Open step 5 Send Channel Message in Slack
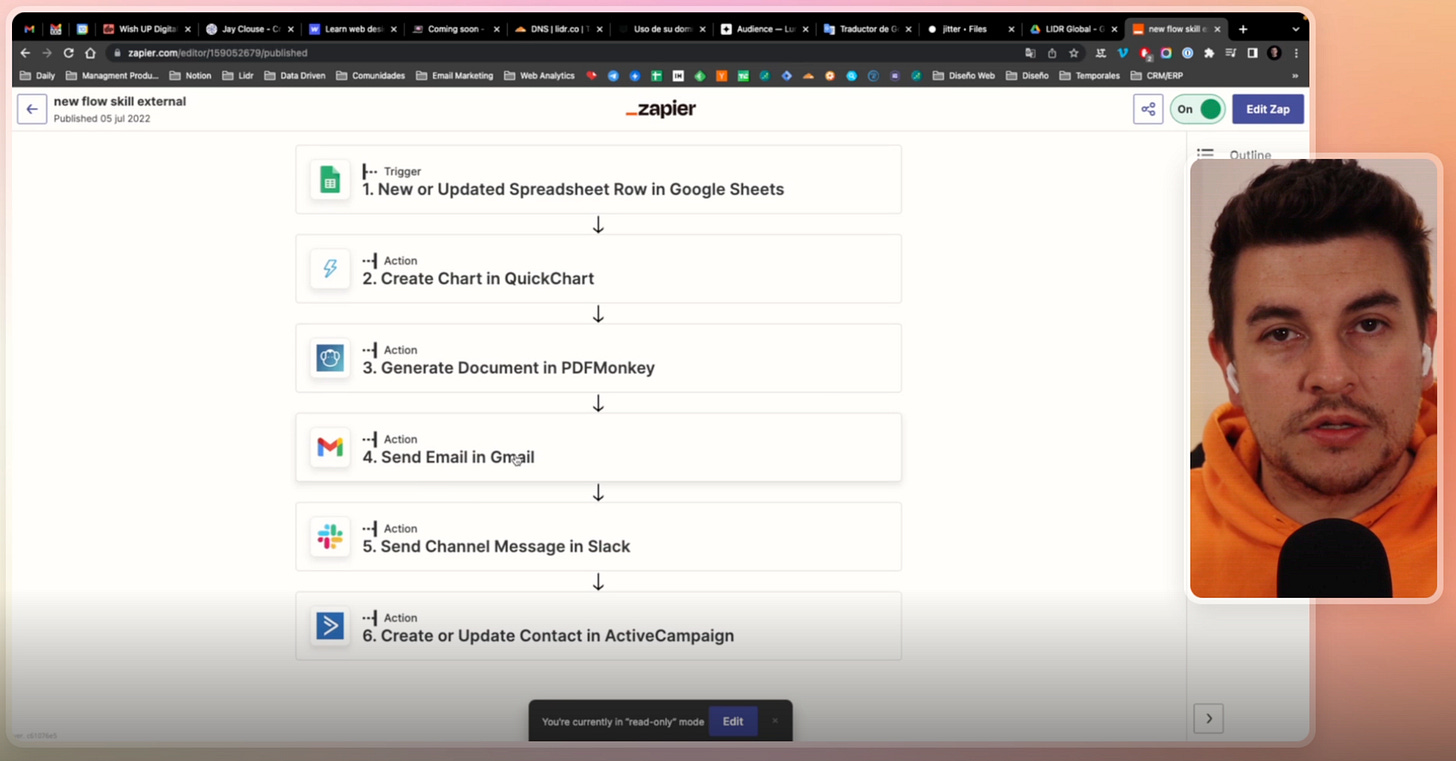This screenshot has width=1456, height=761. (x=598, y=537)
